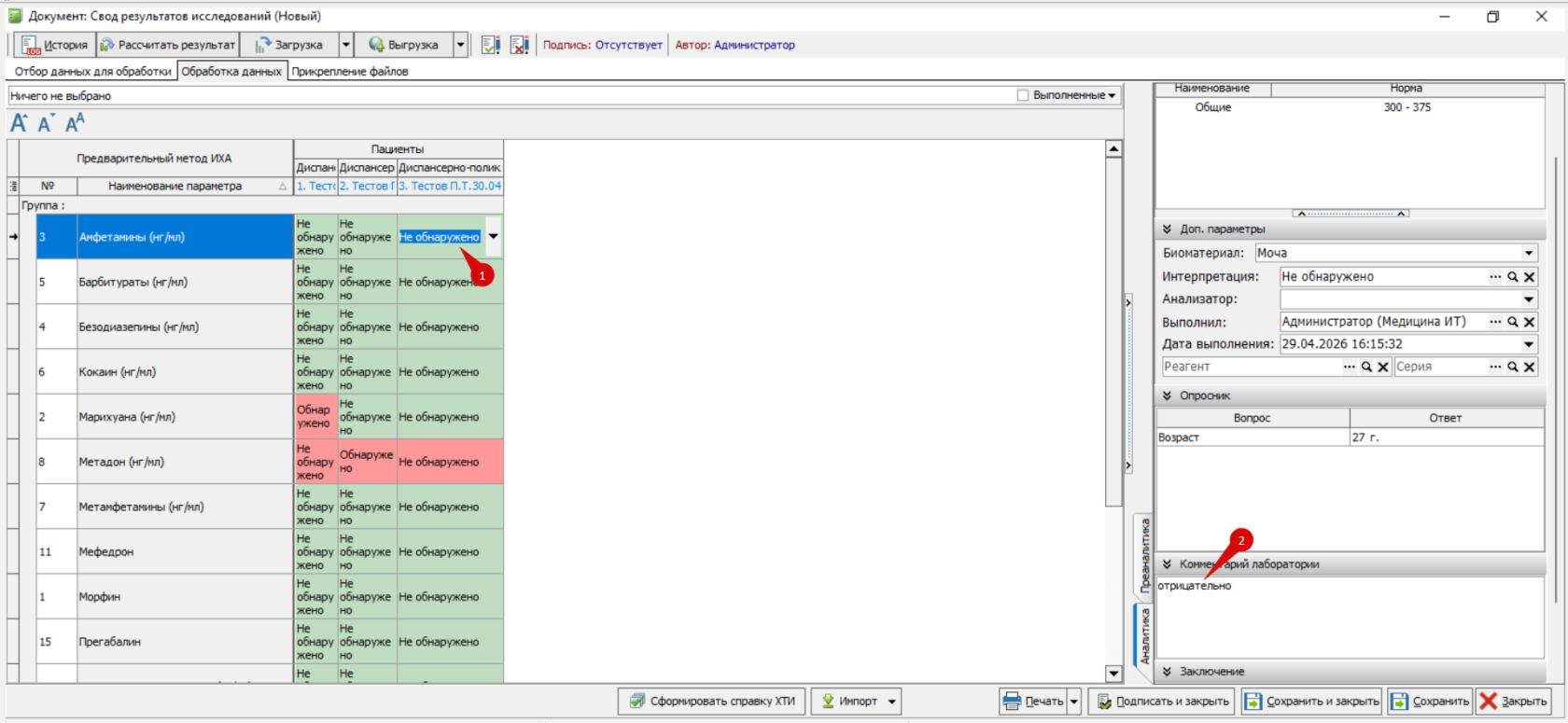Switch to the Преаналитика vertical tab

[1144, 554]
